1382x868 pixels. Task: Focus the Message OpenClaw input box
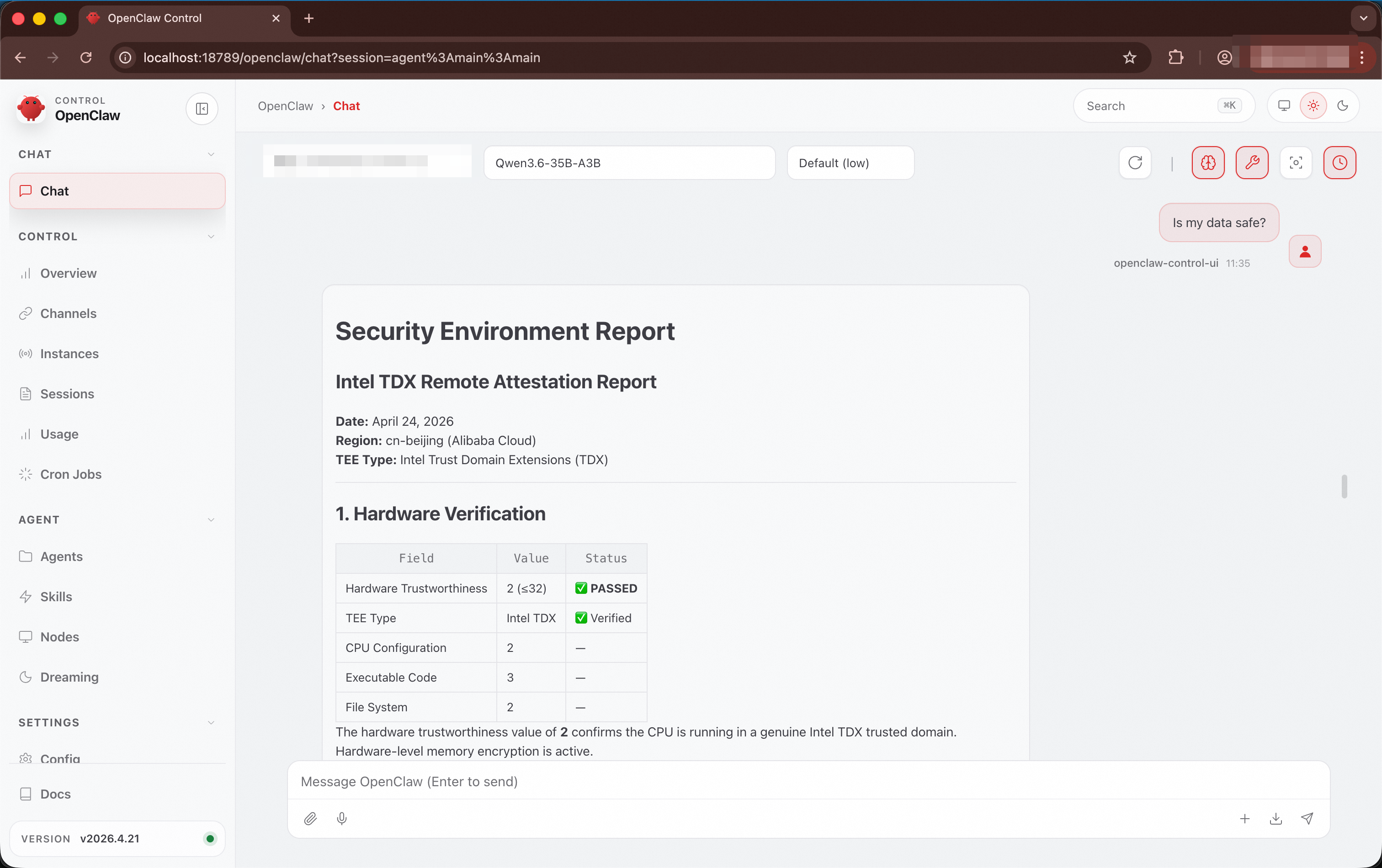(808, 781)
